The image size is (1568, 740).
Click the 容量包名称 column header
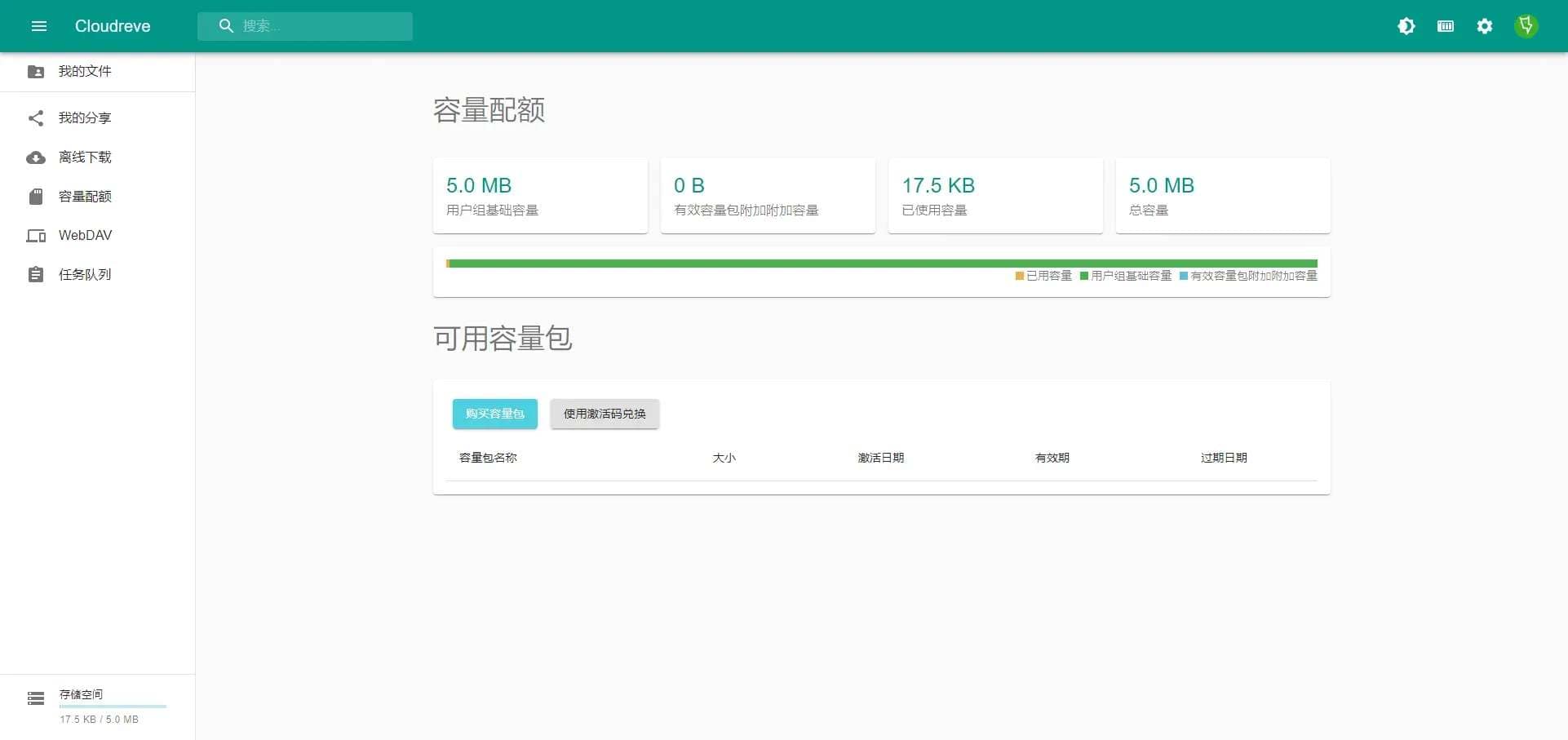coord(488,458)
